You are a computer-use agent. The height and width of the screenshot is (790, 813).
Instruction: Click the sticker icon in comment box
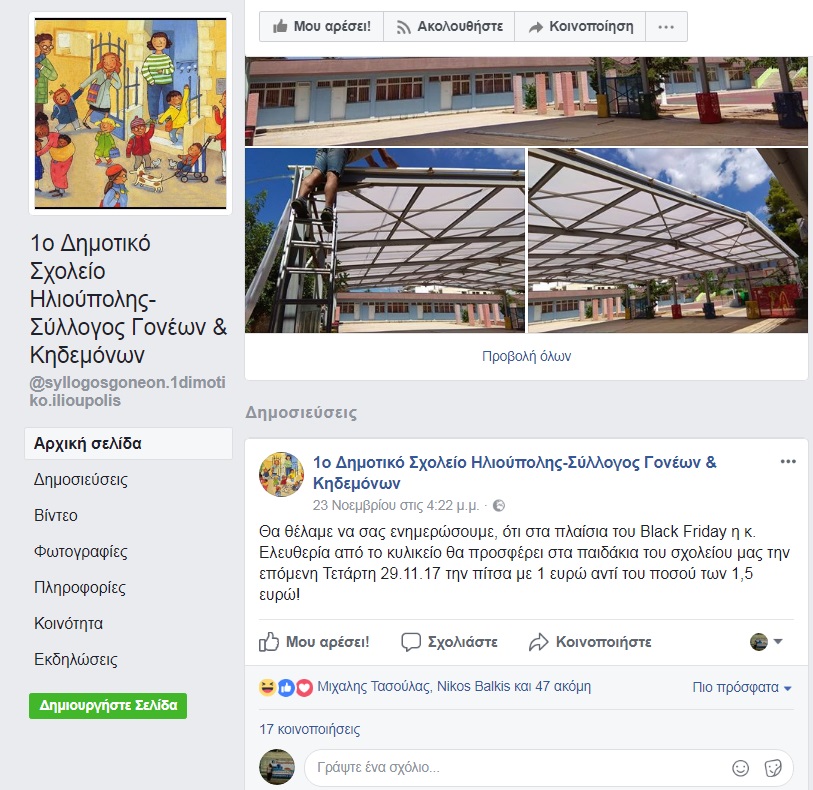[x=773, y=768]
